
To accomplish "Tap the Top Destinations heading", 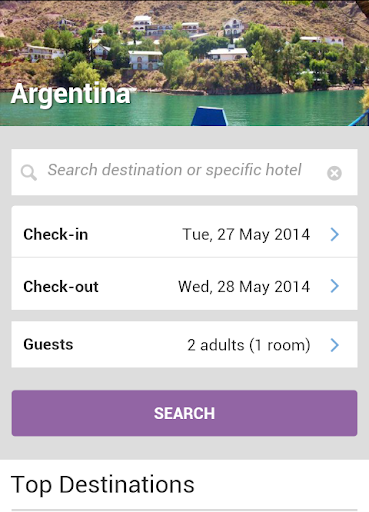I will 103,484.
